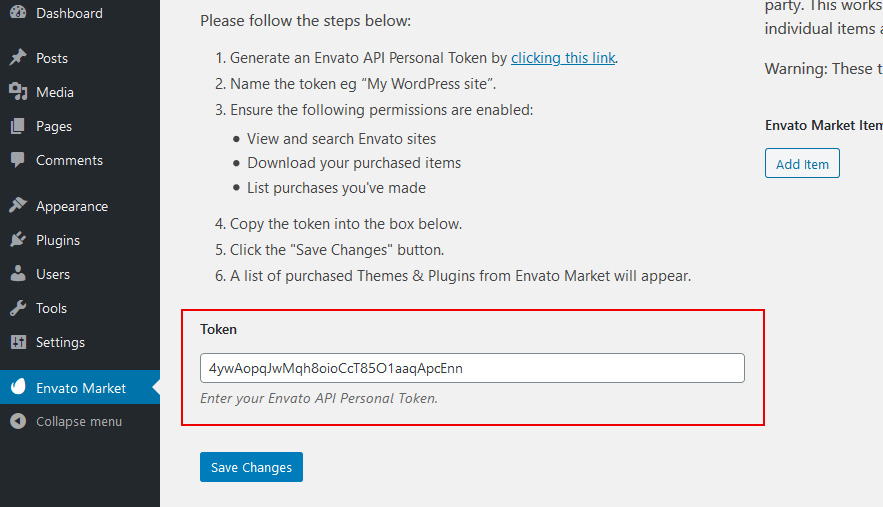The height and width of the screenshot is (507, 883).
Task: Focus the Token input field
Action: (x=472, y=368)
